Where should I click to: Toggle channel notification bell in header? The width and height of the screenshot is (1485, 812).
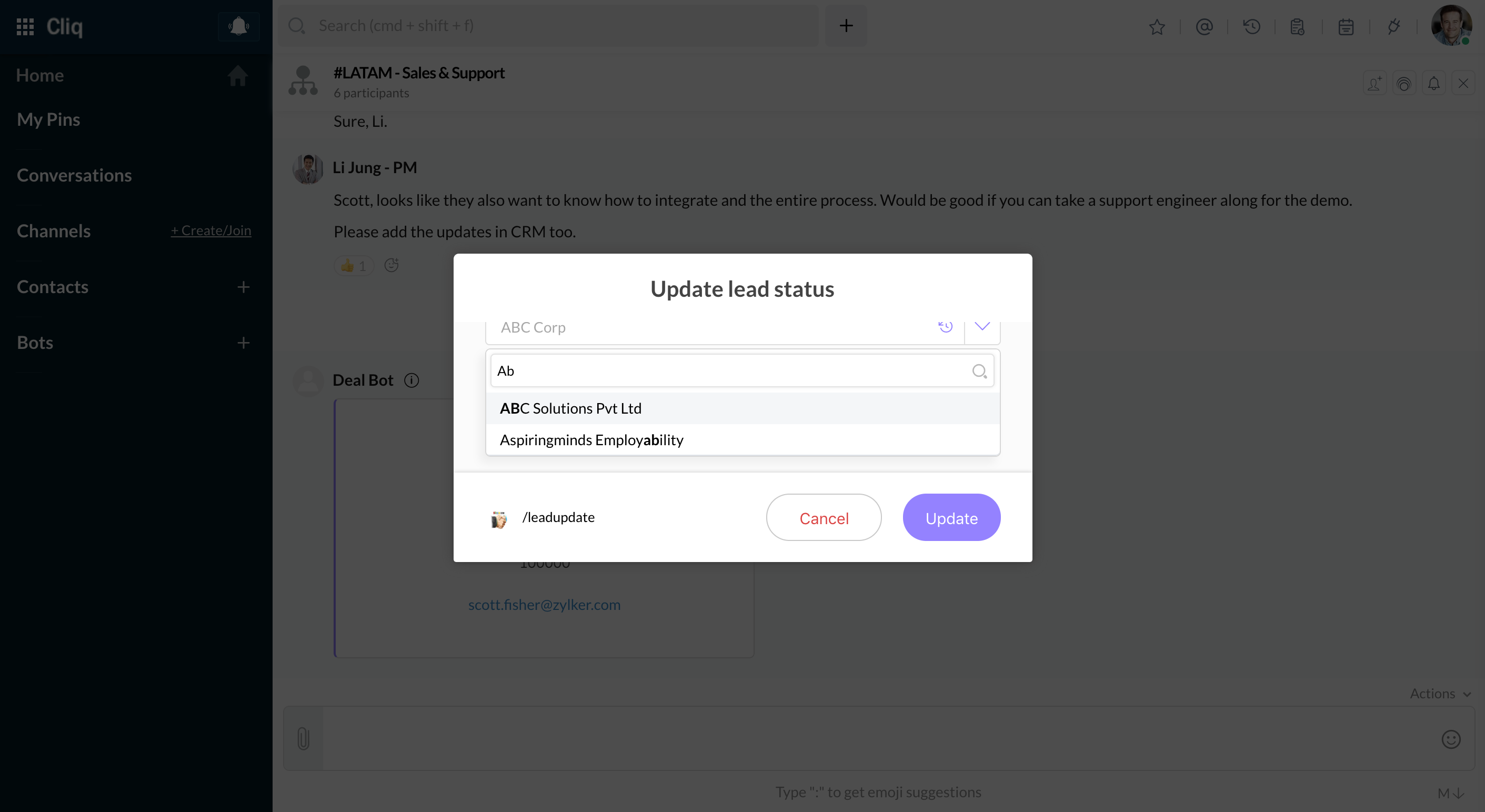(1434, 84)
